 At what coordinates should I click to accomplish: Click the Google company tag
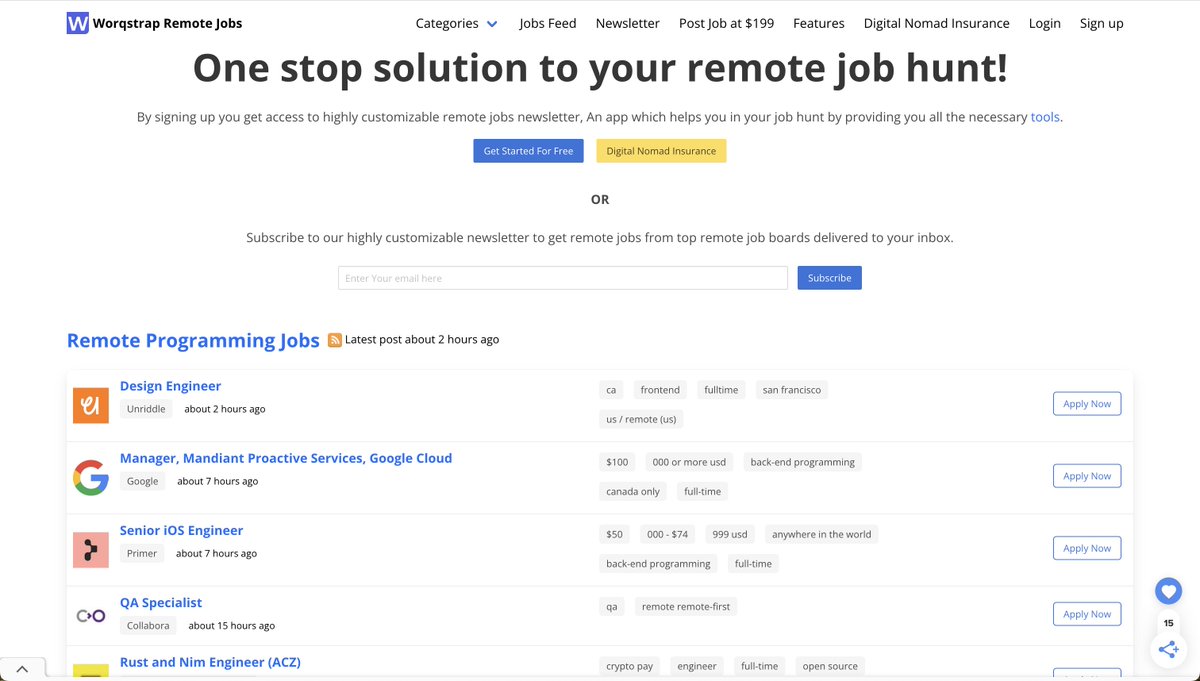click(x=143, y=481)
